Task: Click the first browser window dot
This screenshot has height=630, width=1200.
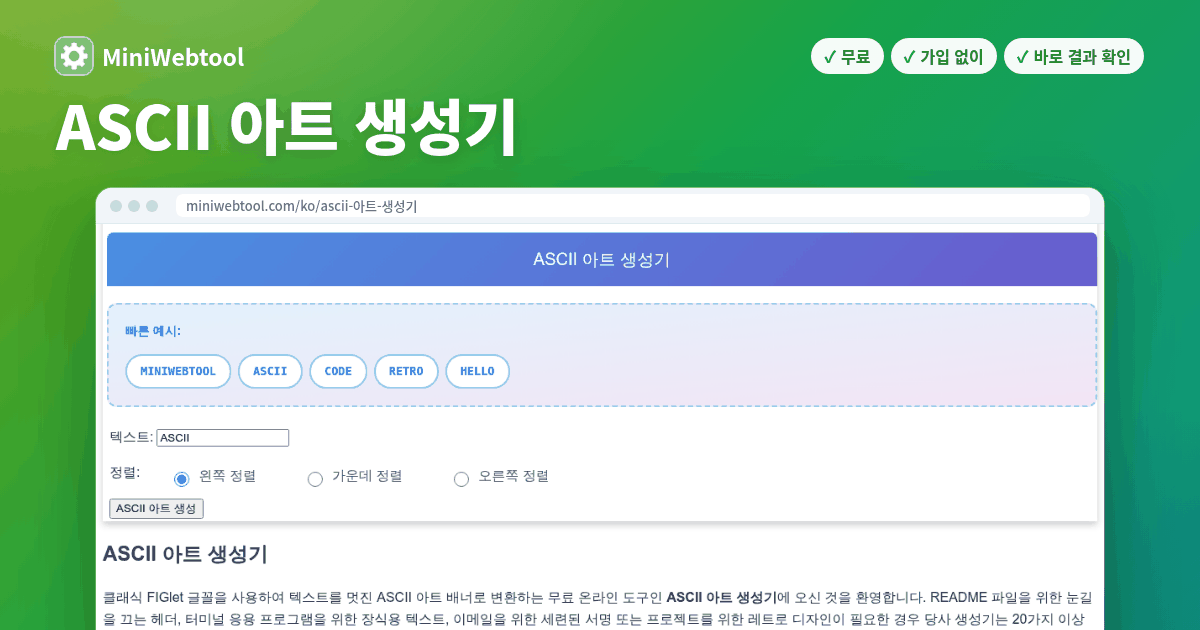Action: (x=116, y=206)
